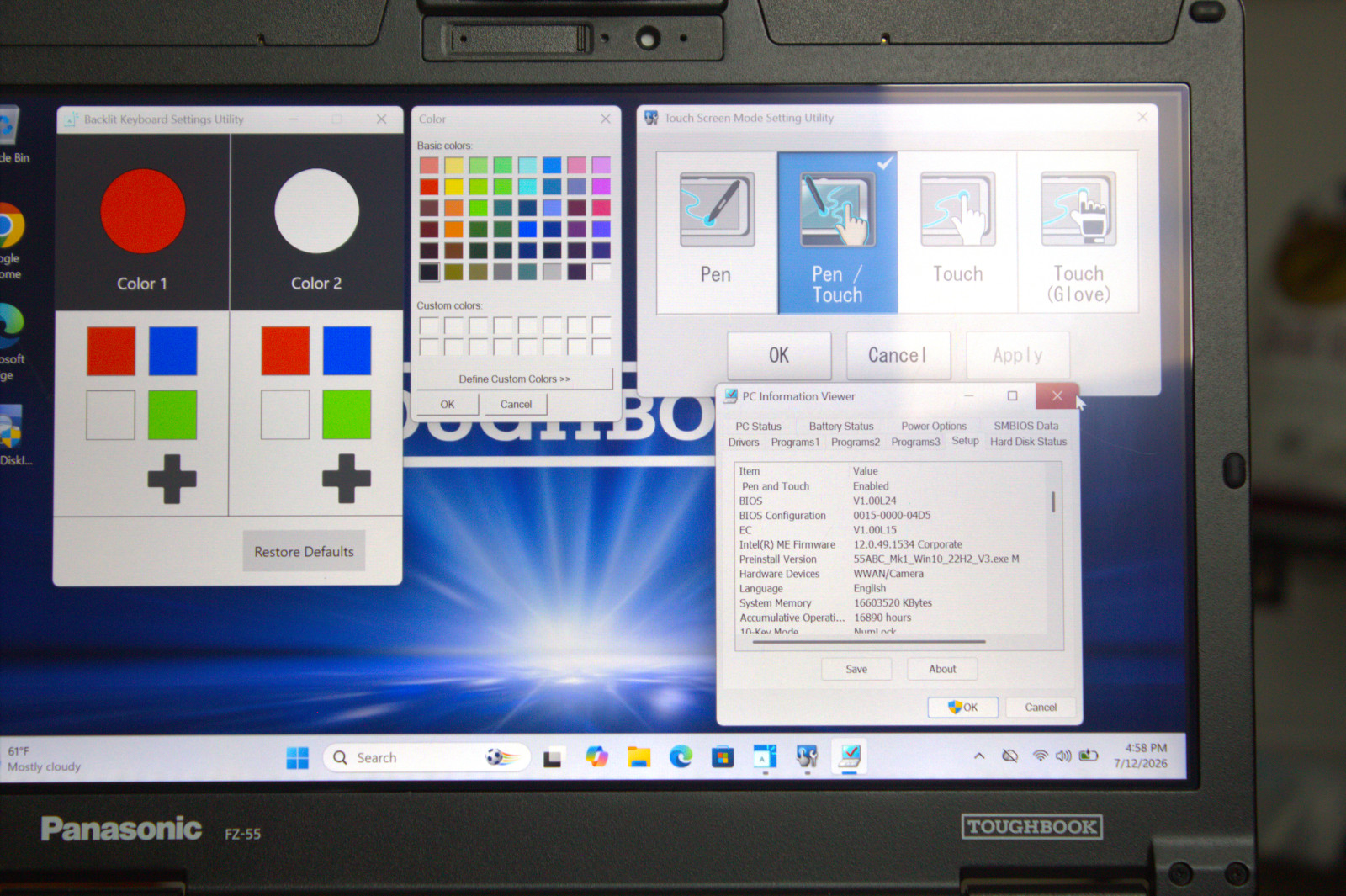Image resolution: width=1346 pixels, height=896 pixels.
Task: Select the Color 1 red circle
Action: pyautogui.click(x=142, y=211)
